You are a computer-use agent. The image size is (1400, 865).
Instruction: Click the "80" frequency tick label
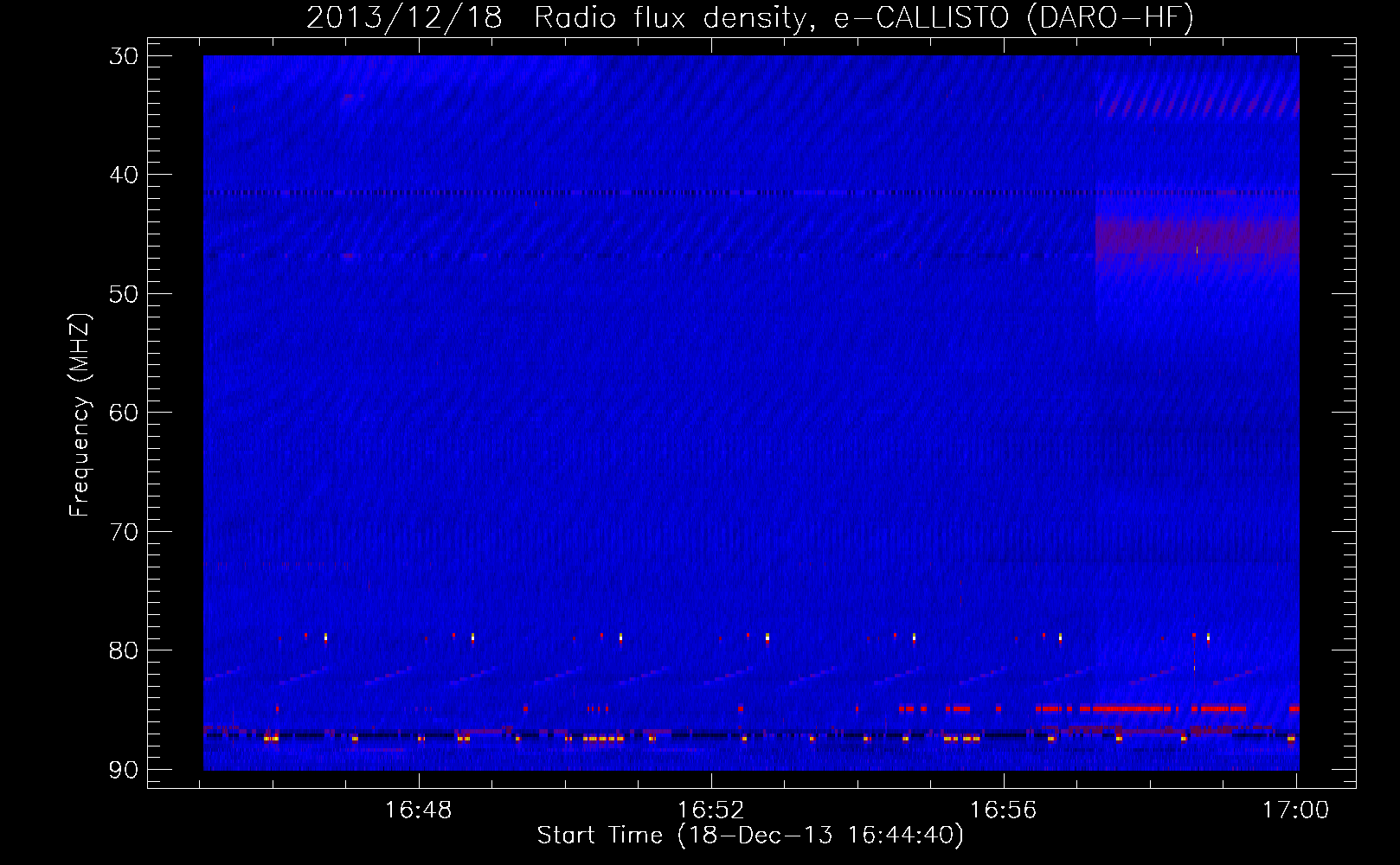coord(124,650)
